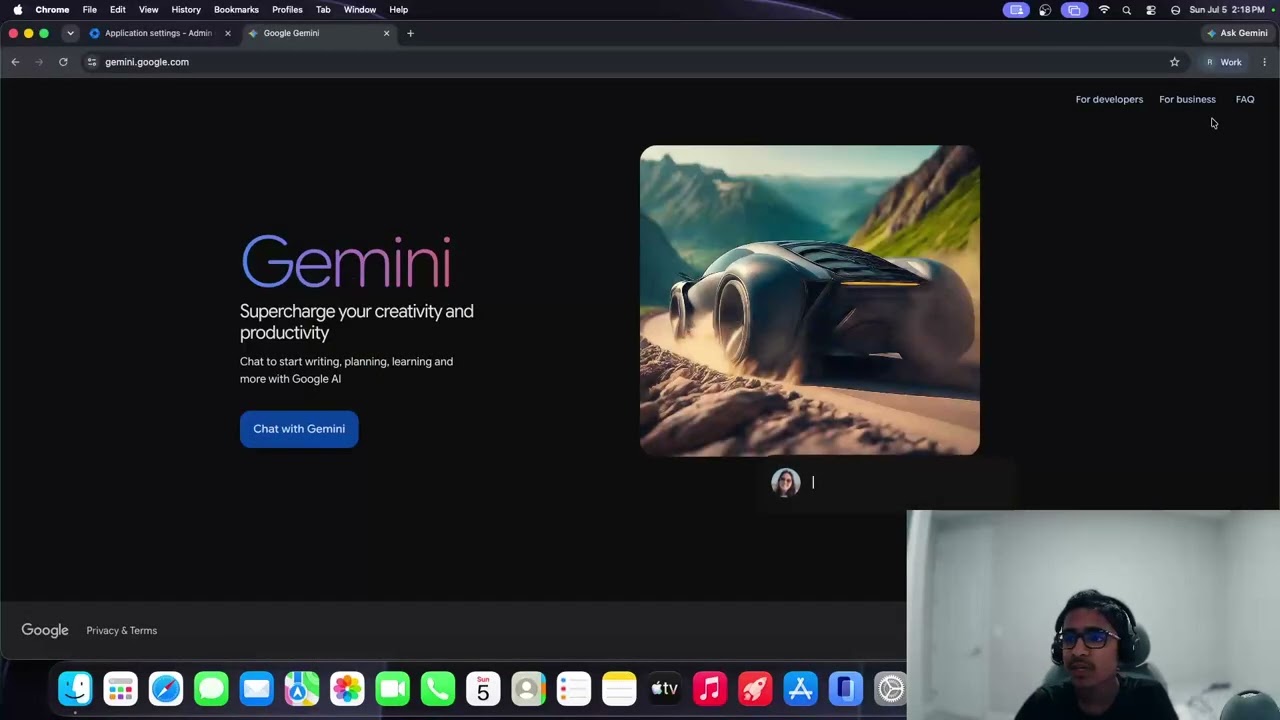Open the Profiles menu
This screenshot has height=720, width=1280.
(x=287, y=10)
